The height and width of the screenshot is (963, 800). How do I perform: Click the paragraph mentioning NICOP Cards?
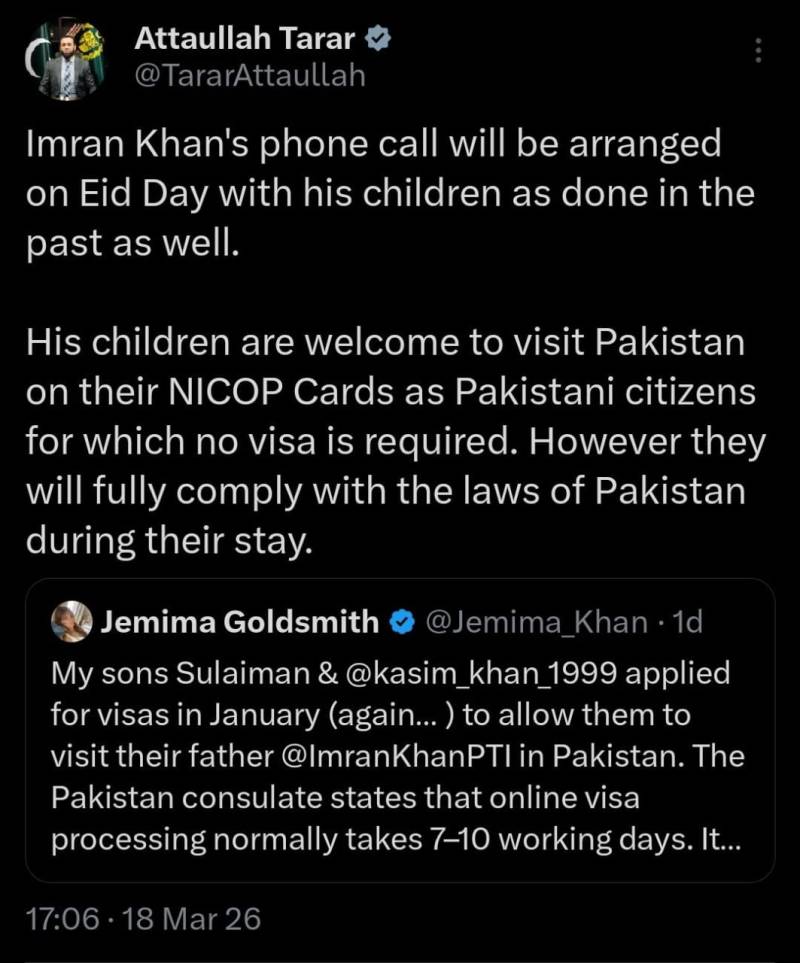(395, 442)
